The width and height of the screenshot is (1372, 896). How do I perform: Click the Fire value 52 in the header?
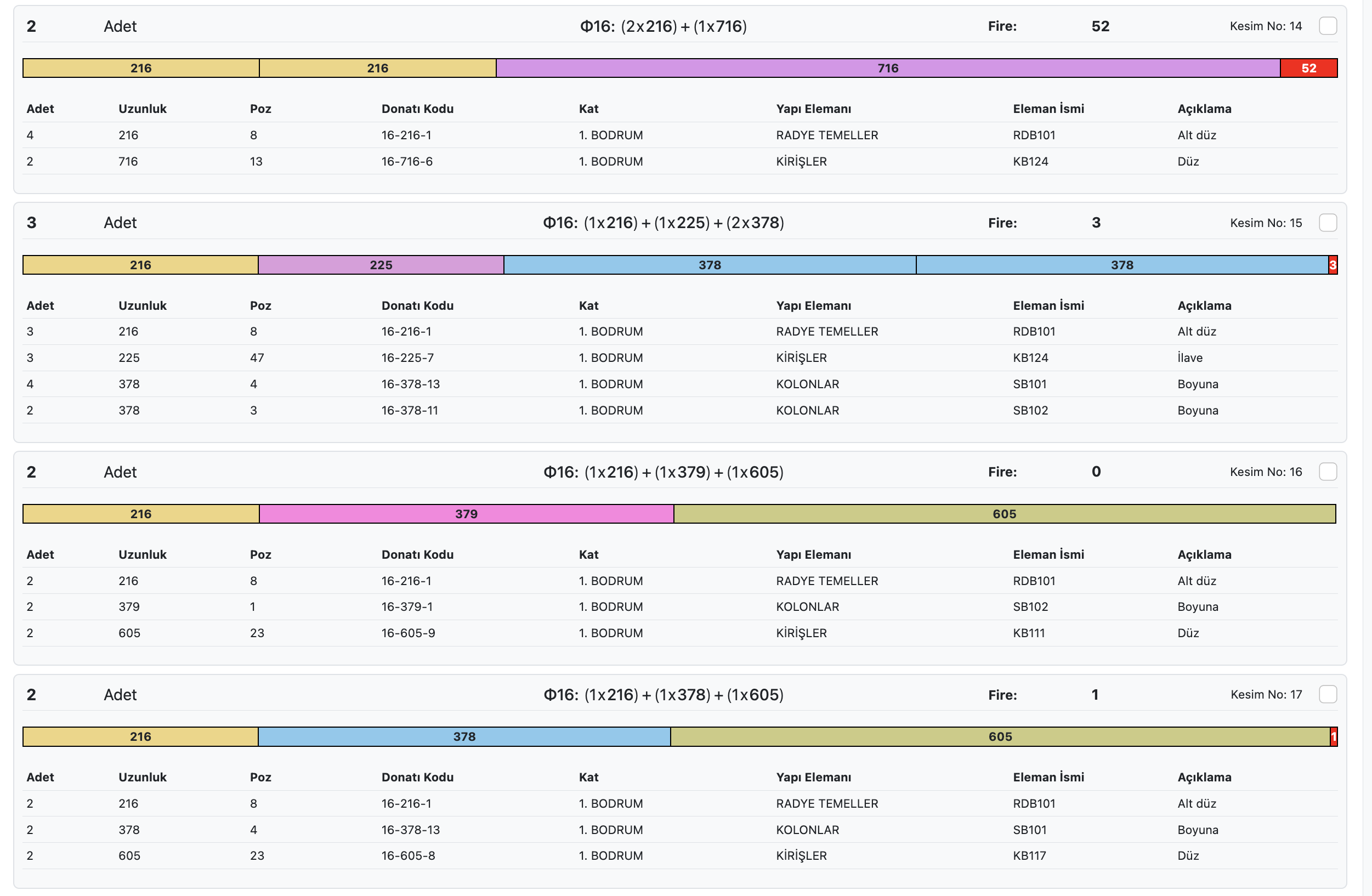pyautogui.click(x=1100, y=26)
